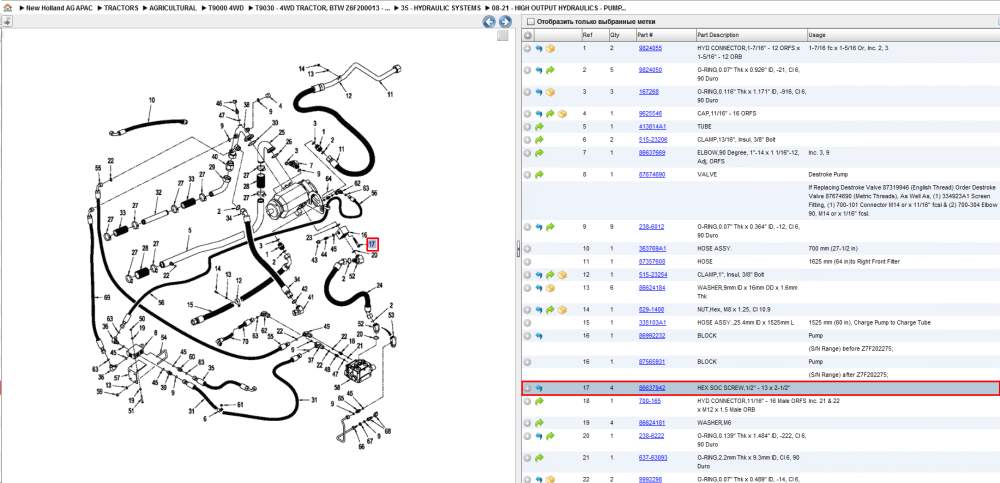Screen dimensions: 1000x483
Task: Open the T9000 4WD breadcrumb
Action: [226, 8]
